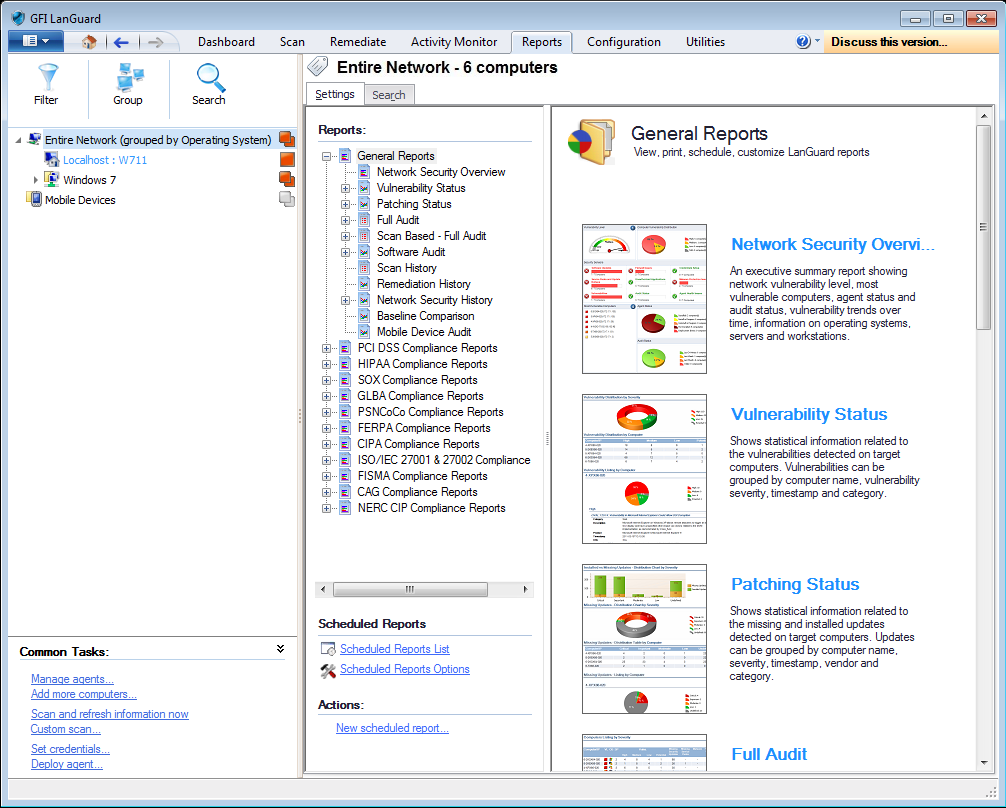Click the New scheduled report link
The height and width of the screenshot is (808, 1006).
392,727
